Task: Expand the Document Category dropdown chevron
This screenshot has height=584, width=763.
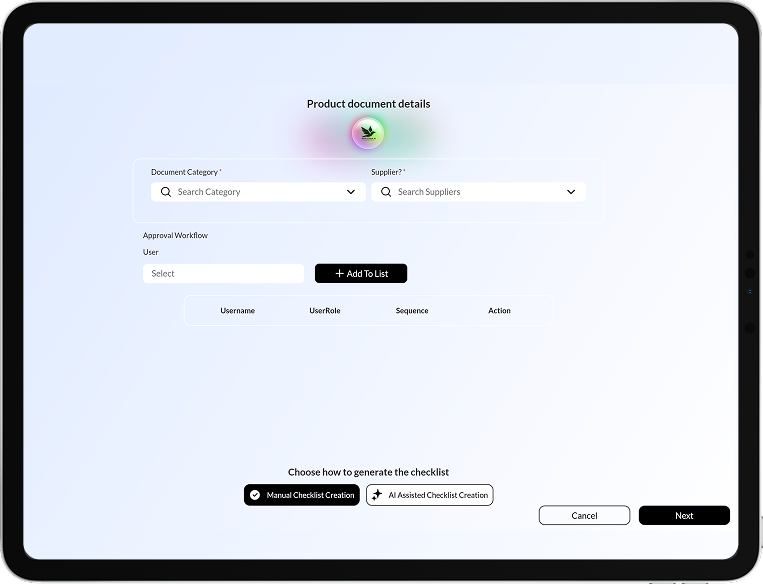Action: coord(351,192)
